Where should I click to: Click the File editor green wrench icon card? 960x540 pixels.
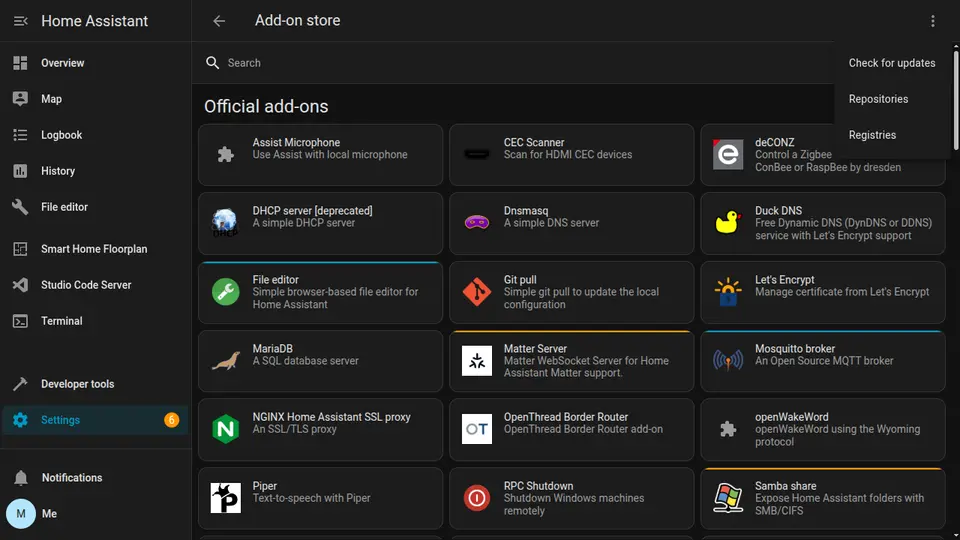pyautogui.click(x=226, y=291)
